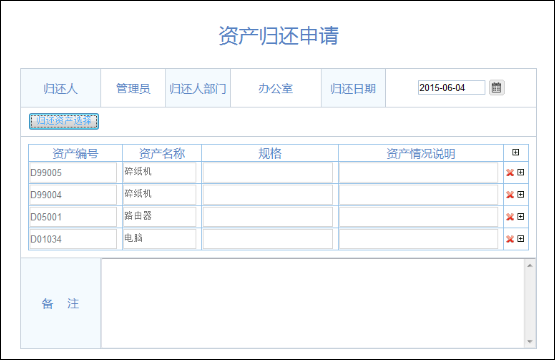
Task: Click the asset number field D99004
Action: point(73,195)
